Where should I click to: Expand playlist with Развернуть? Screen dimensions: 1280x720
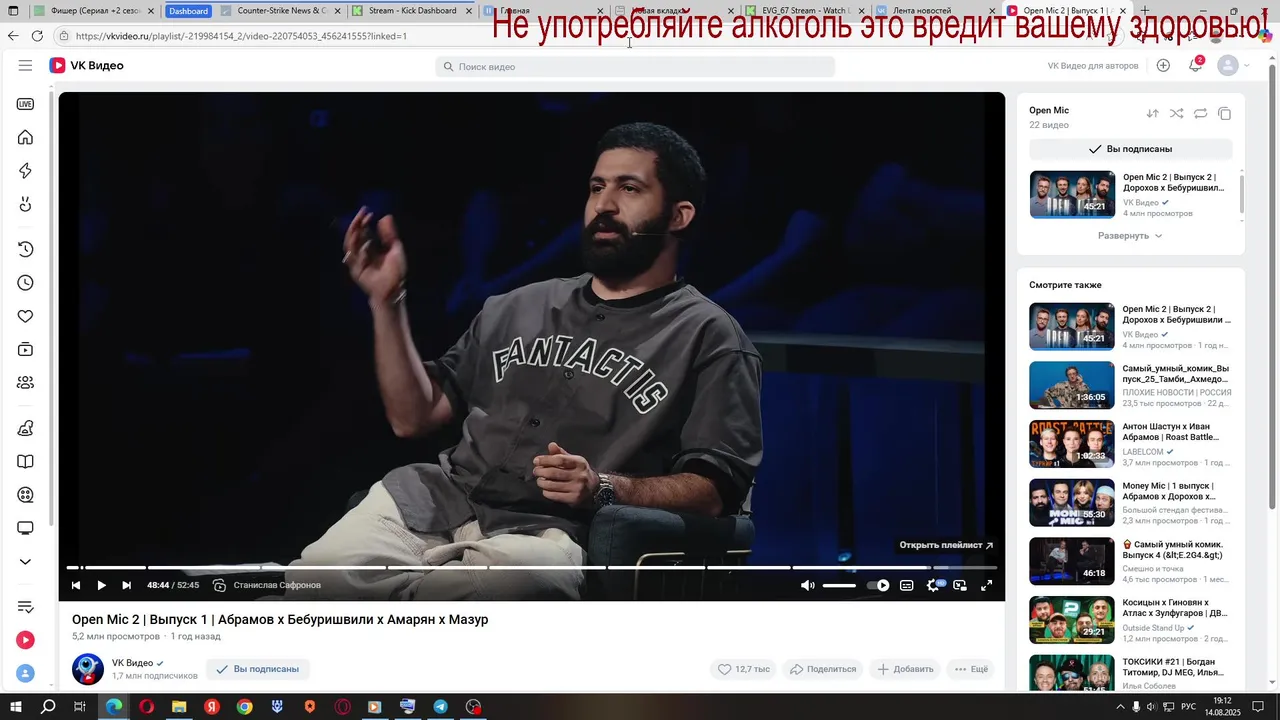tap(1130, 236)
